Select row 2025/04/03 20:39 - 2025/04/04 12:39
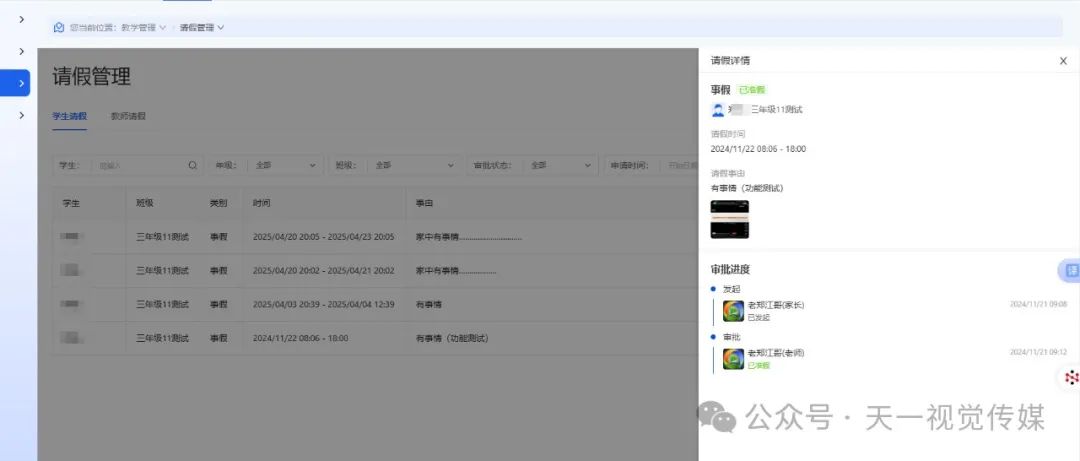Screen dimensions: 1080x461 (x=375, y=305)
